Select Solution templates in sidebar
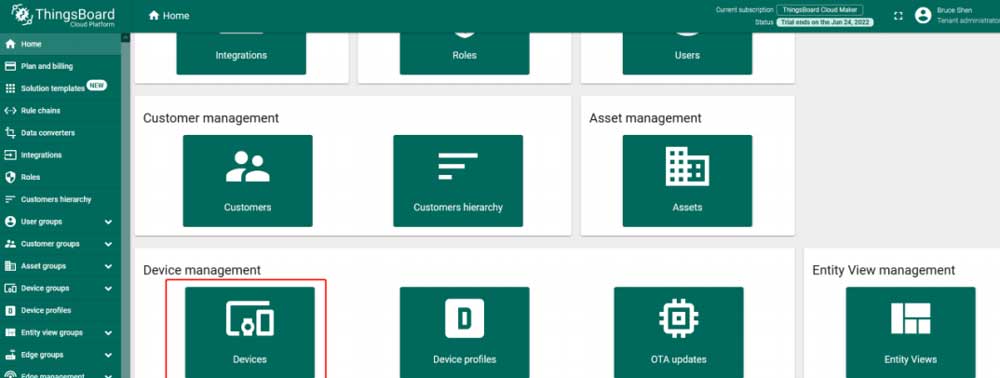1000x378 pixels. (x=60, y=89)
